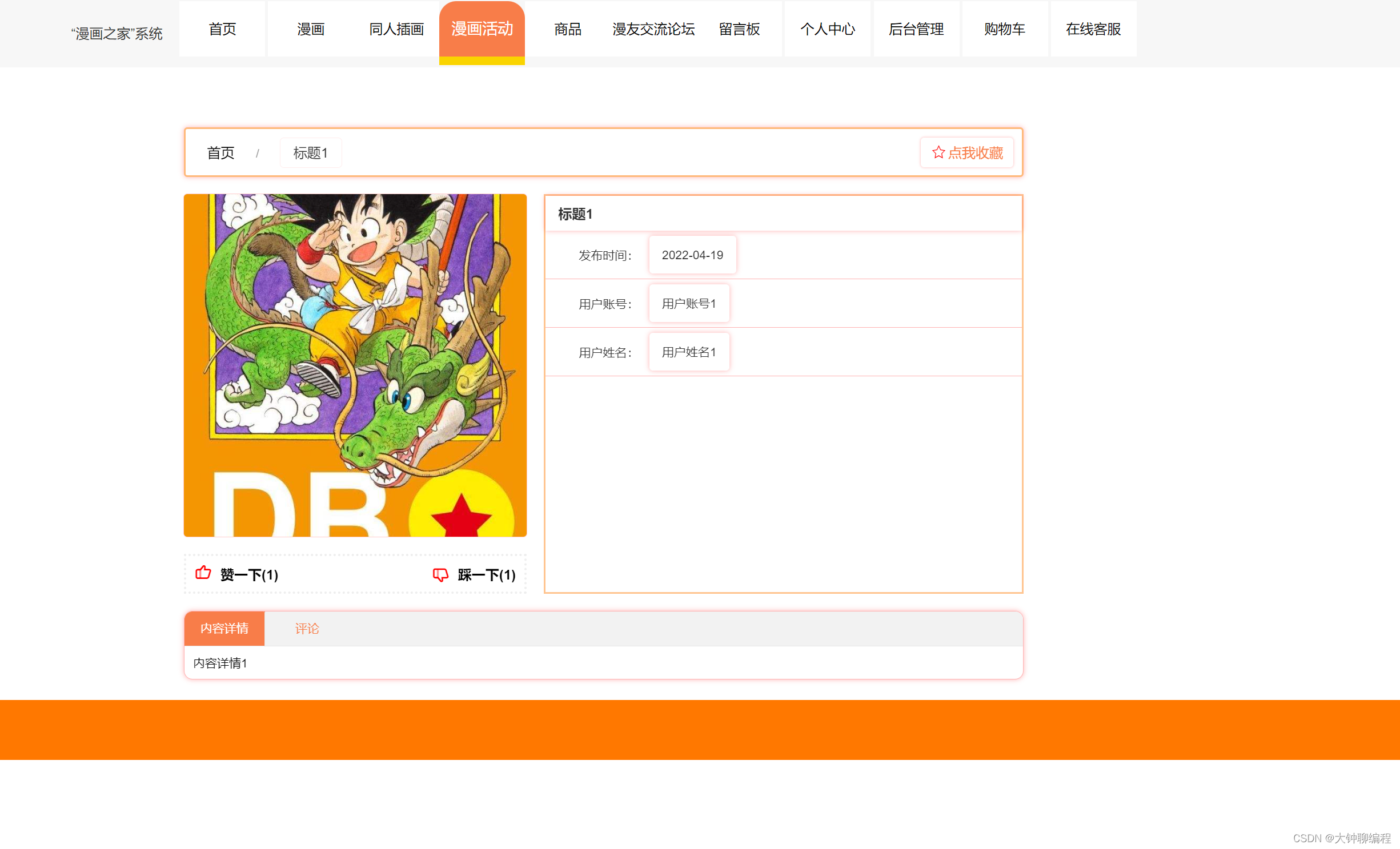1400x849 pixels.
Task: Open the 漫友交流论坛 forum
Action: pos(653,29)
